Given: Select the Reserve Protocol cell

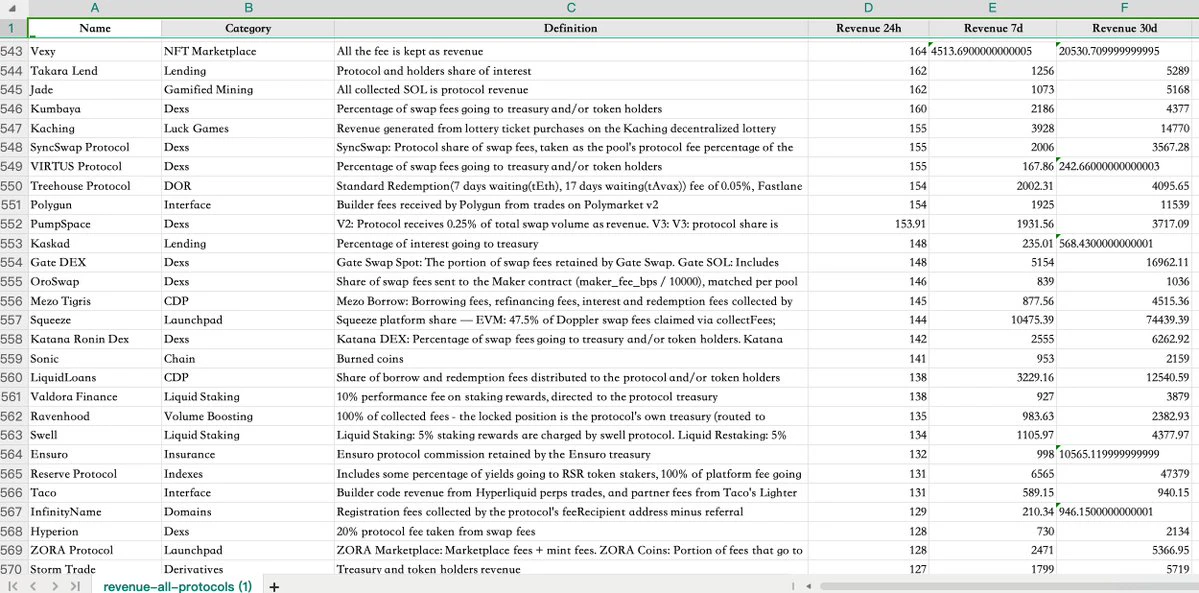Looking at the screenshot, I should click(x=95, y=474).
